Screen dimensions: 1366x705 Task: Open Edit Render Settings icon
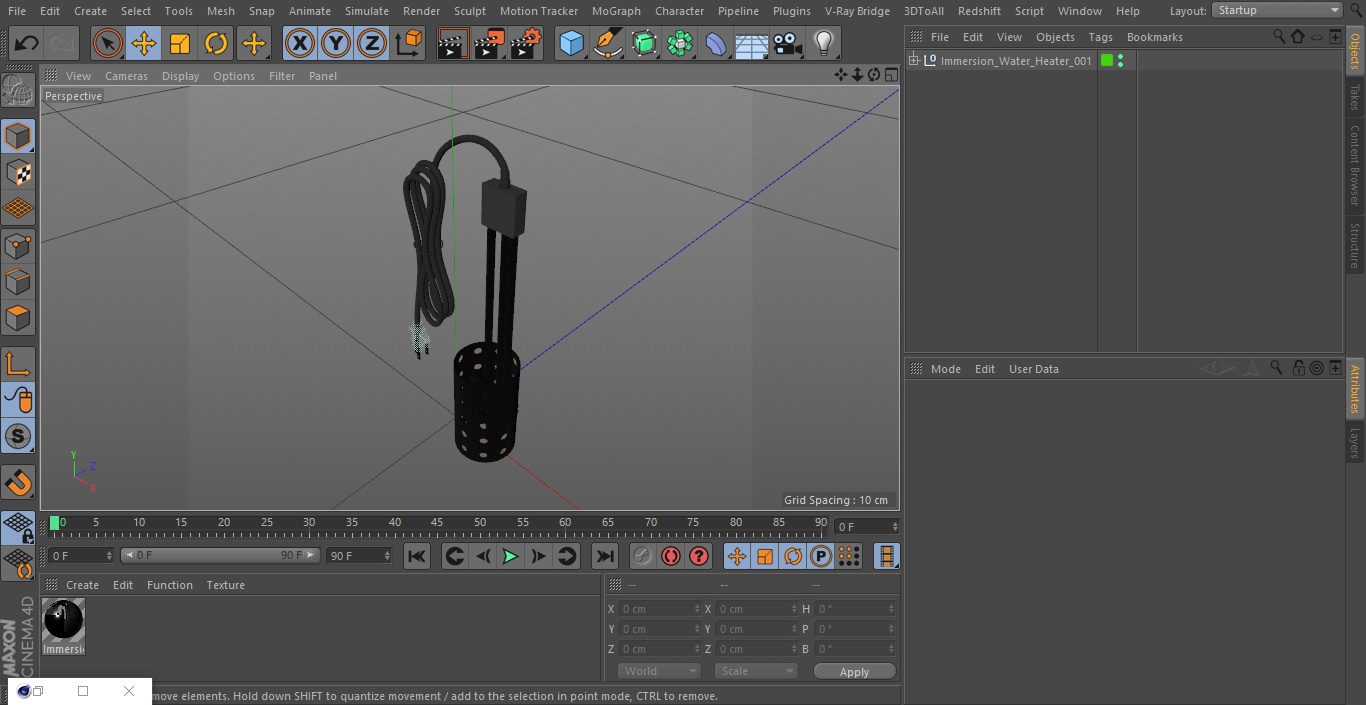[x=526, y=43]
